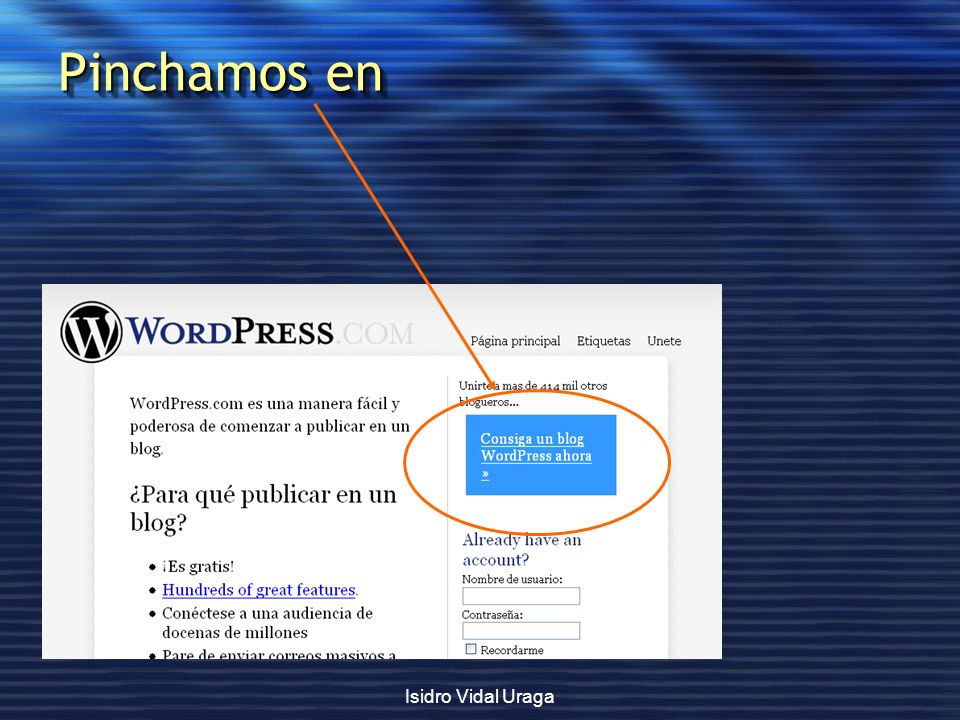The image size is (960, 720).
Task: Click Consiga un blog WordPress ahora link
Action: [x=536, y=456]
